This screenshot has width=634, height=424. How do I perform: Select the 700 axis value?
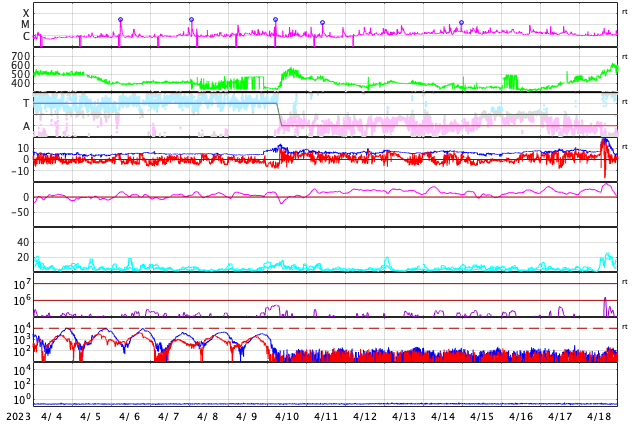(21, 56)
